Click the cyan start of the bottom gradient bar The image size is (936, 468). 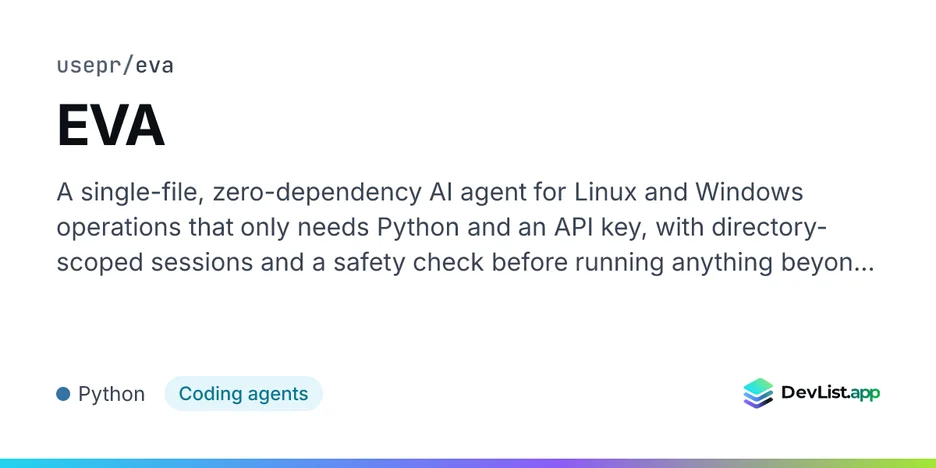tap(24, 463)
